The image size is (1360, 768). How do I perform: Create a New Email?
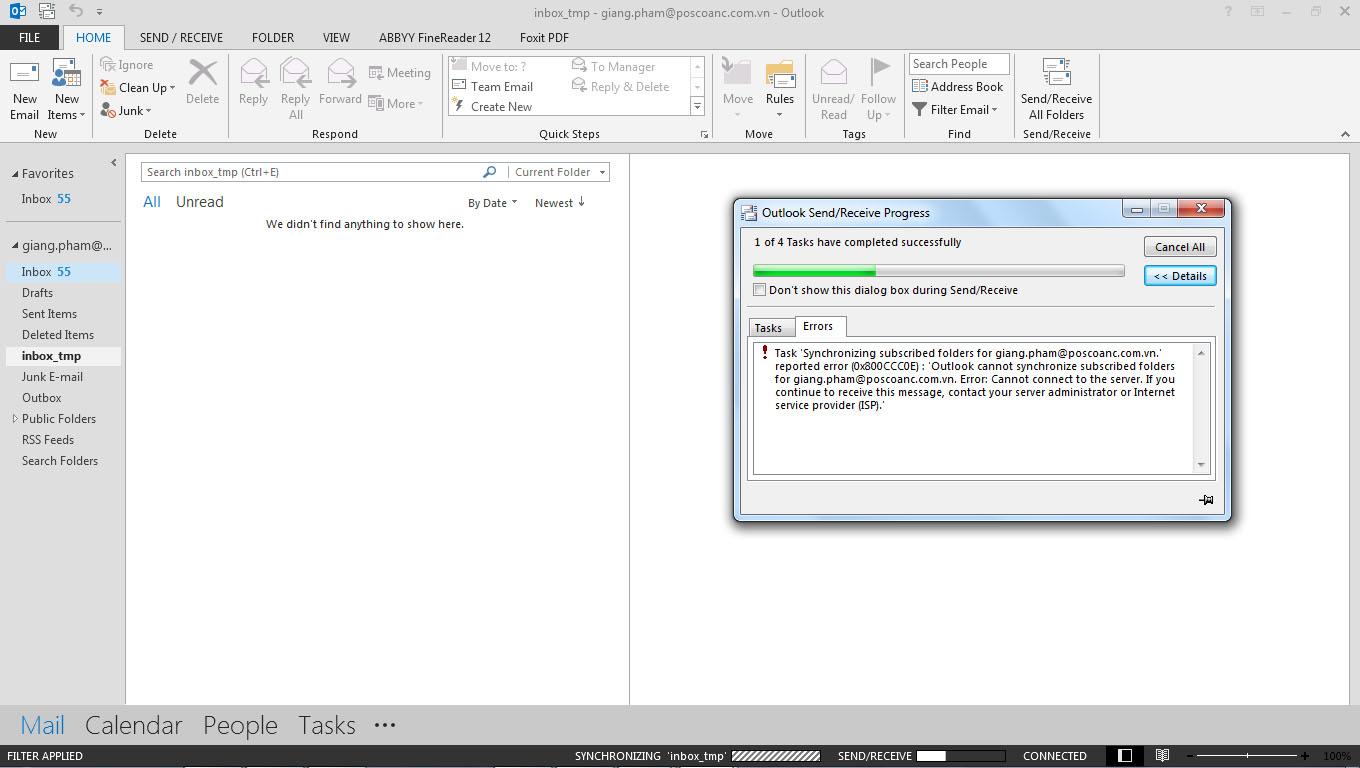[x=24, y=89]
